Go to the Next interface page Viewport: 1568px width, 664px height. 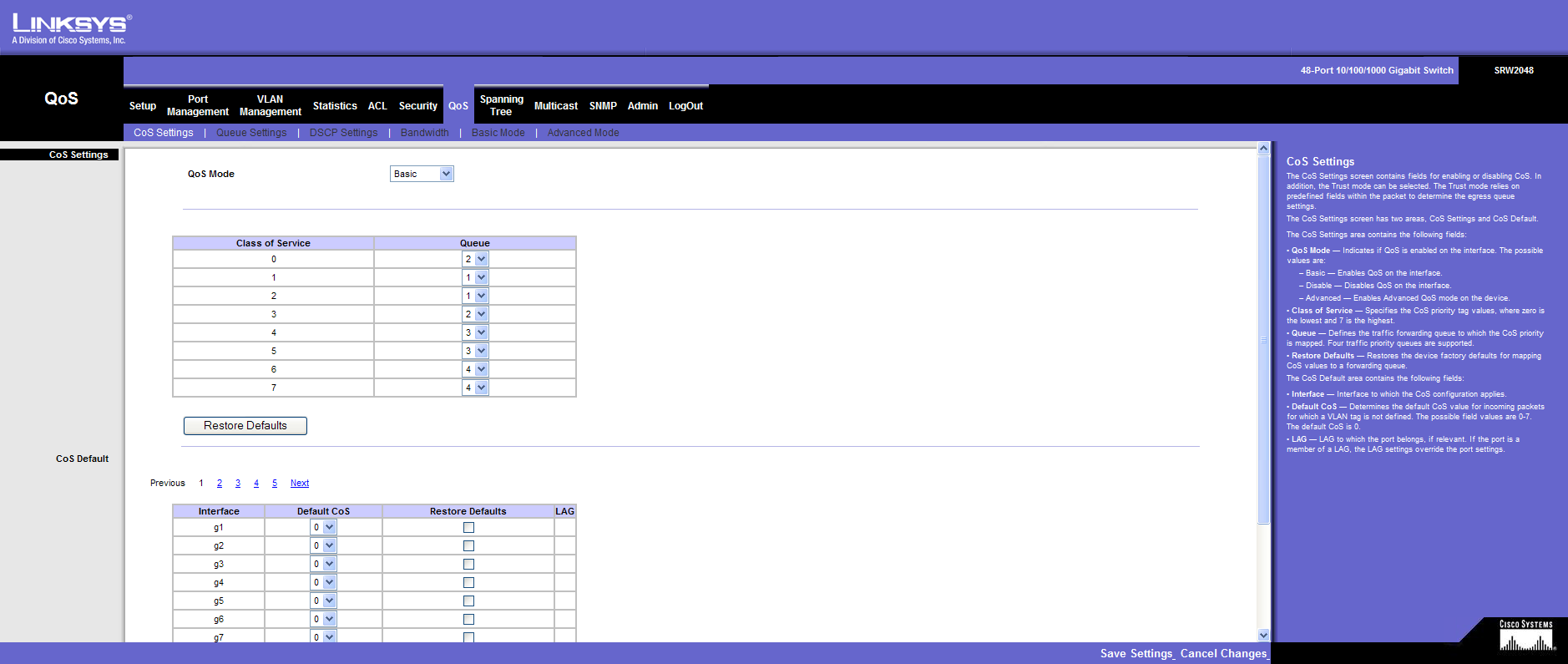click(x=300, y=484)
